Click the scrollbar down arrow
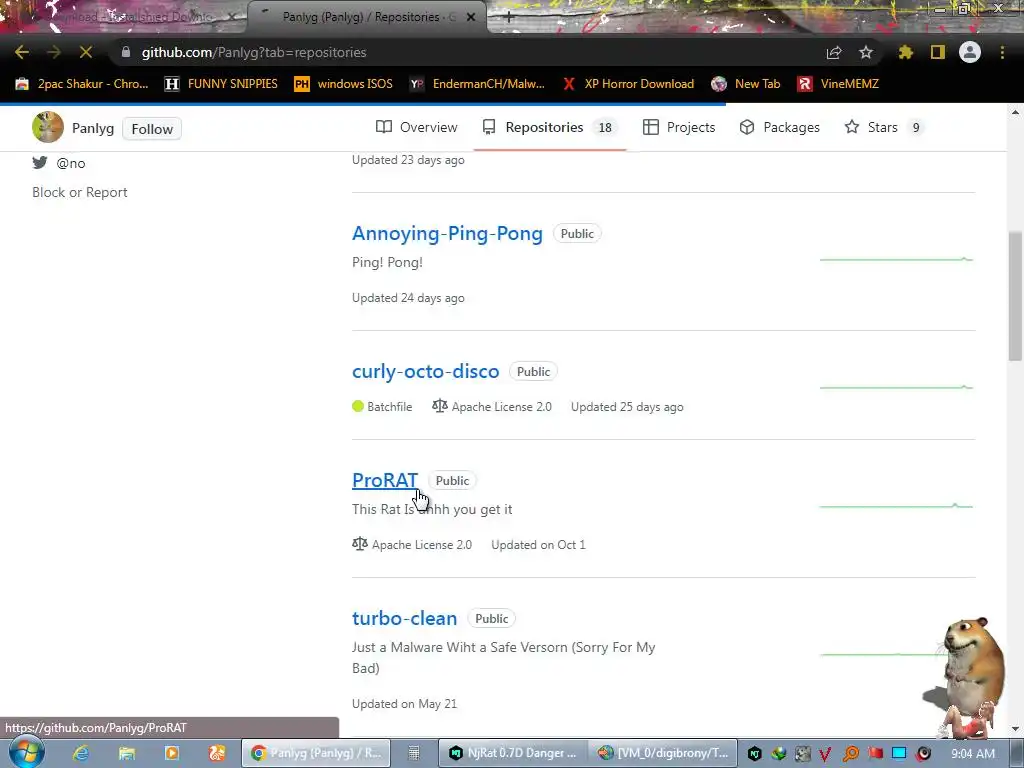Screen dimensions: 1024x768 (x=1015, y=729)
